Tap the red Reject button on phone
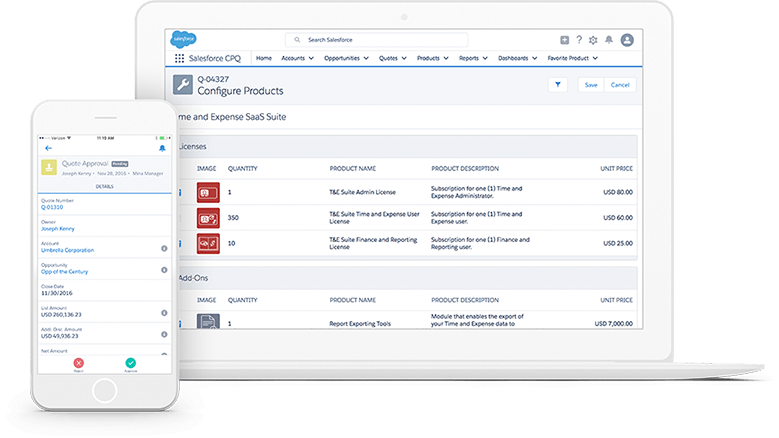The image size is (779, 438). [78, 363]
